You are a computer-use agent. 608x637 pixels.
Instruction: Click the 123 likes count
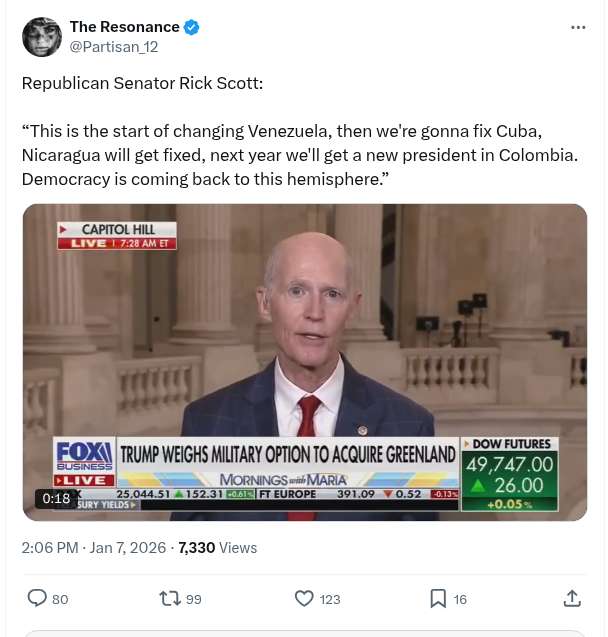click(x=330, y=599)
